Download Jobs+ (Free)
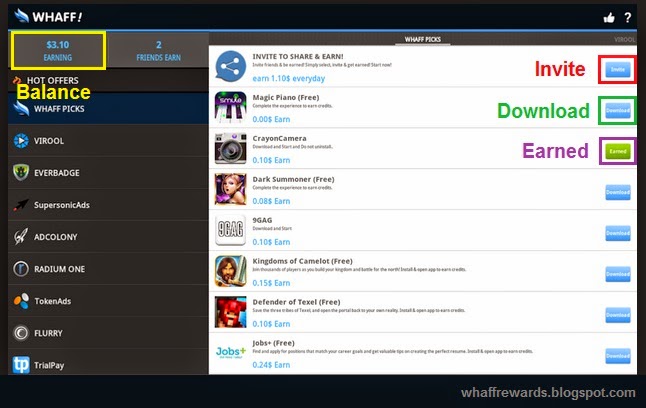Screen dimensions: 646x408 point(618,356)
